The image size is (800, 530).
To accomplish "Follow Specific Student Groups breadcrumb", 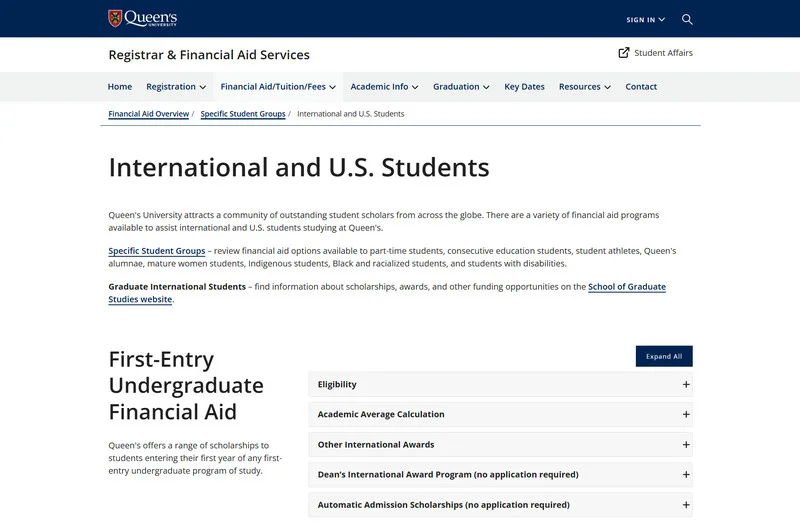I will pos(243,114).
